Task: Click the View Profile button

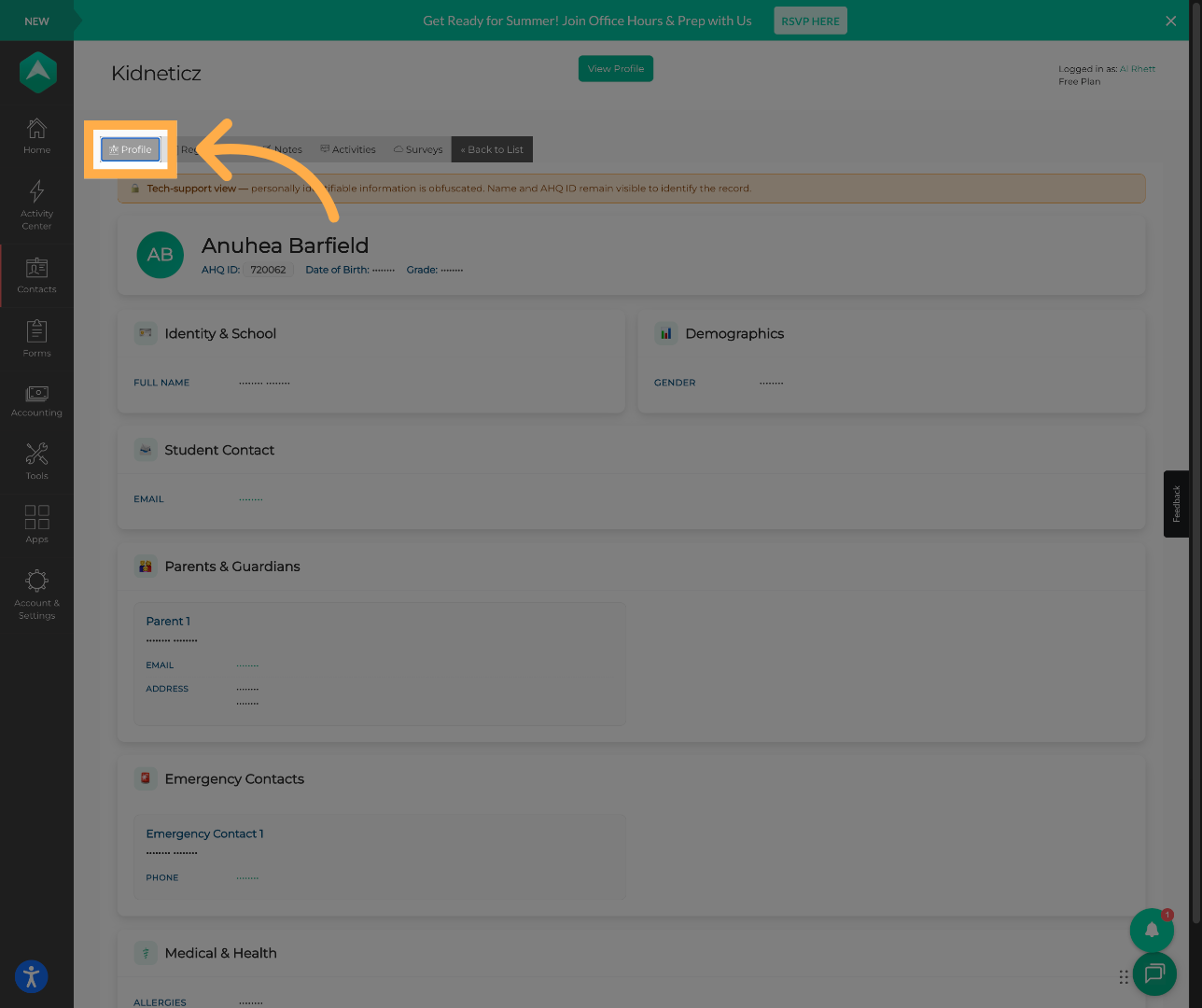Action: [616, 68]
